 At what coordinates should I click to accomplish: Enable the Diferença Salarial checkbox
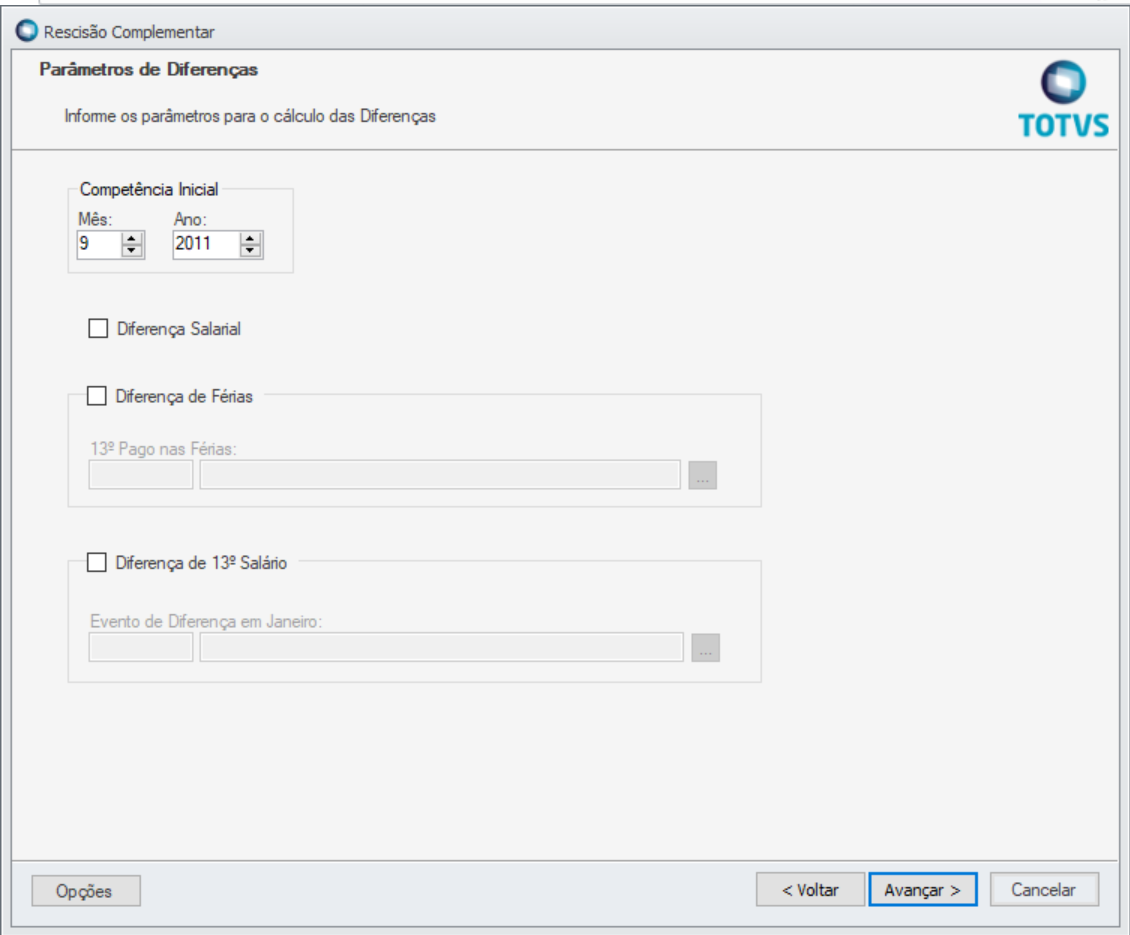tap(98, 329)
